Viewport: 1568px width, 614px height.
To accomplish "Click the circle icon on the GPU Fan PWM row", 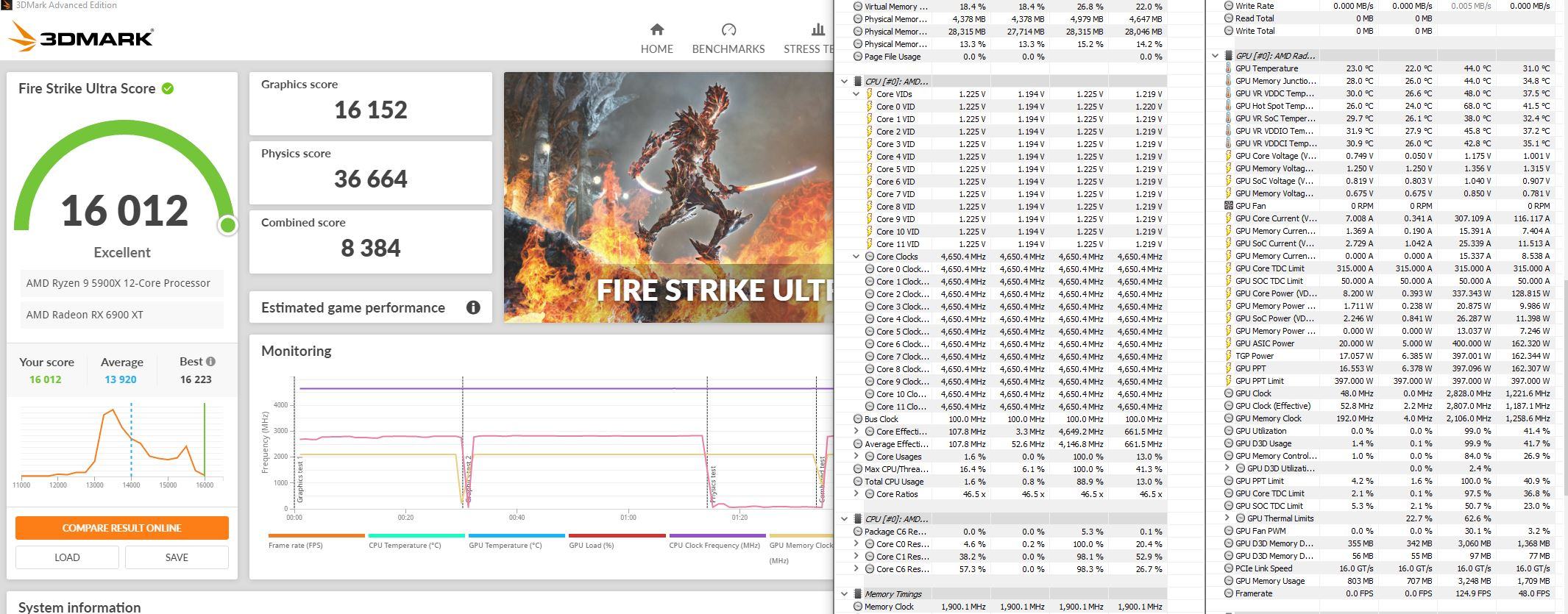I will (1228, 531).
